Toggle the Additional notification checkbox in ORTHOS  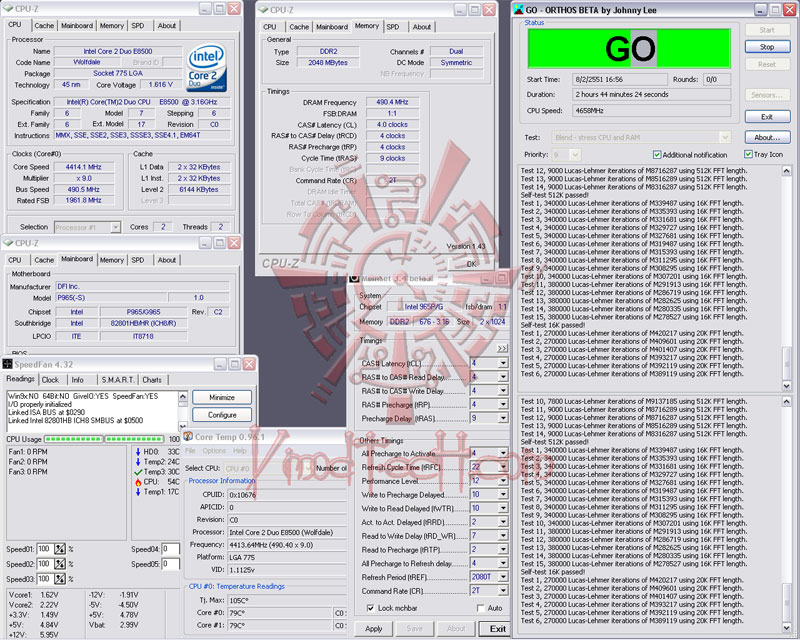pyautogui.click(x=657, y=154)
